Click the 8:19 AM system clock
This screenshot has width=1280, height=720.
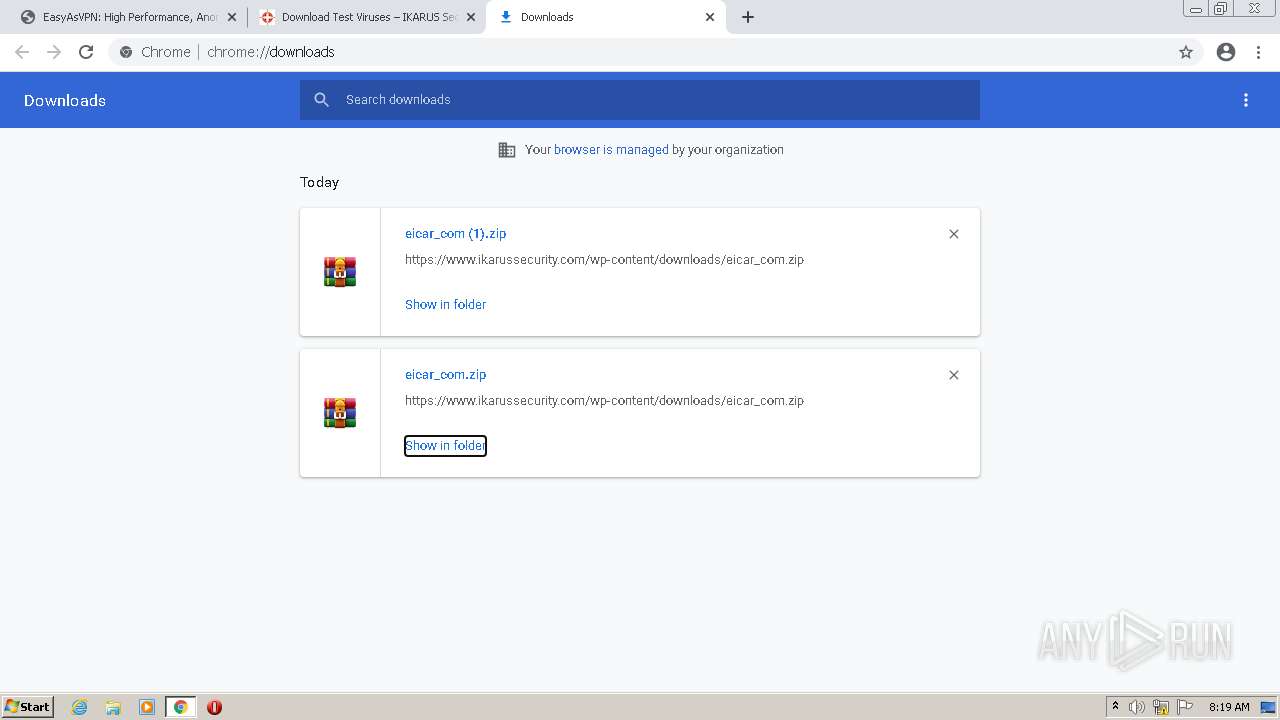click(x=1229, y=707)
